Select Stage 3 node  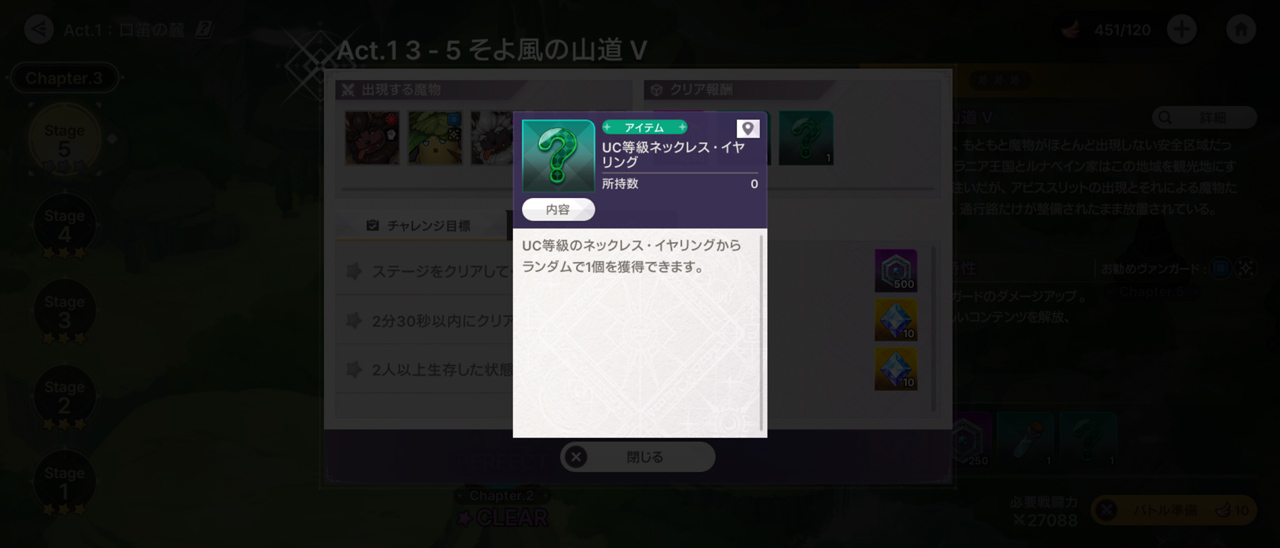[x=64, y=312]
